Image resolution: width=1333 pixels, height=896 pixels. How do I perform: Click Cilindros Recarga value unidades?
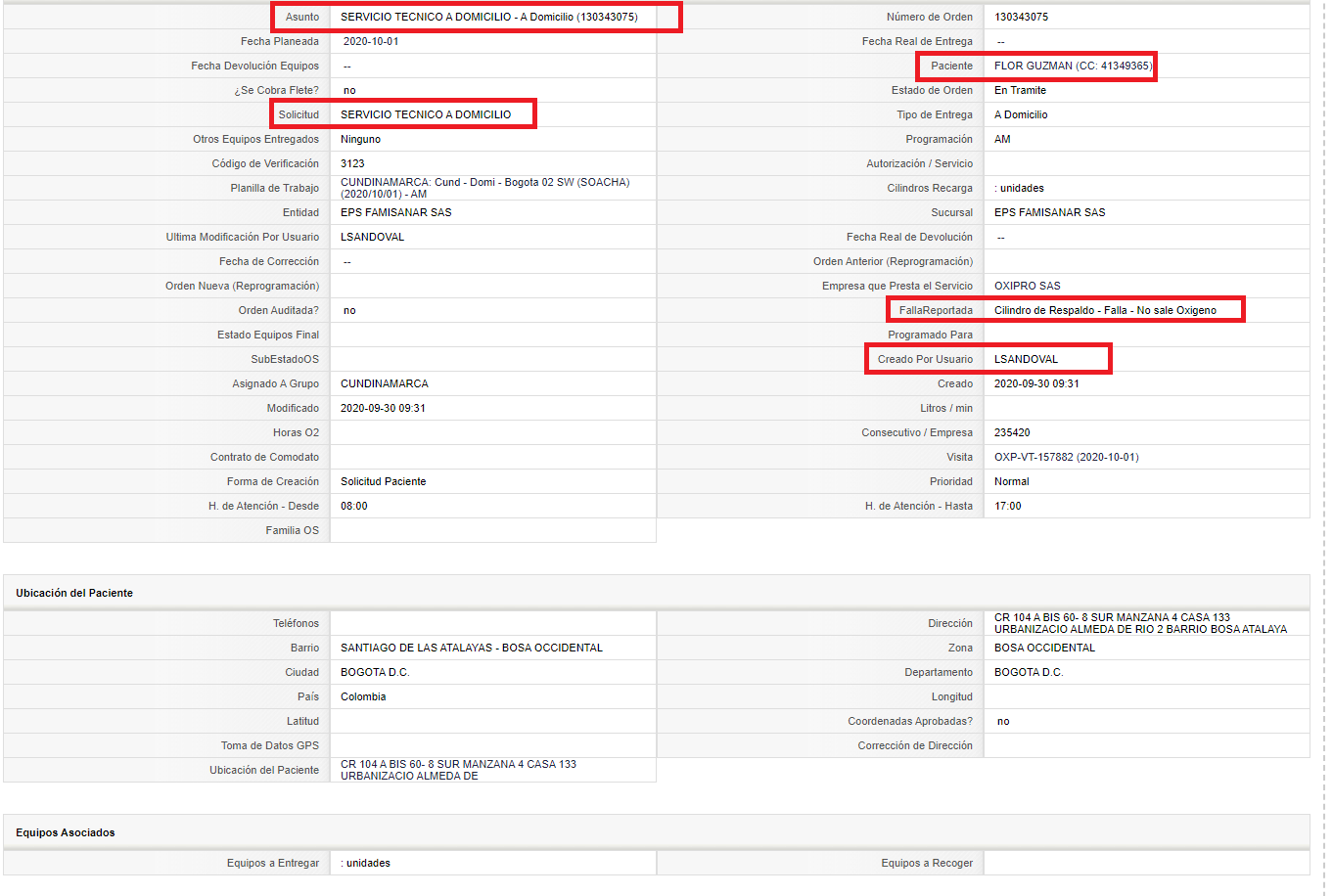tap(1019, 188)
